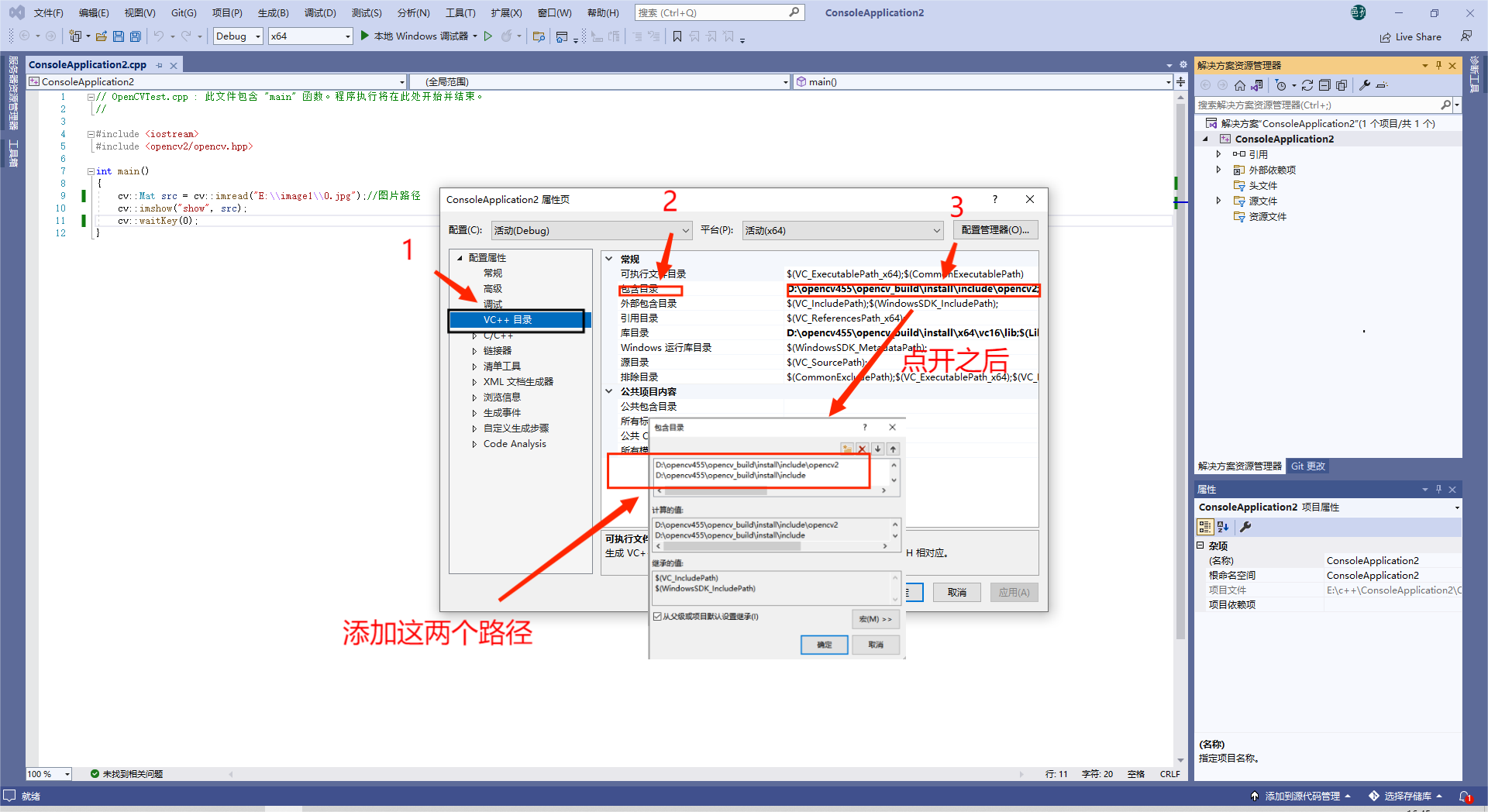Click 选择存储库 in status bar

1407,797
